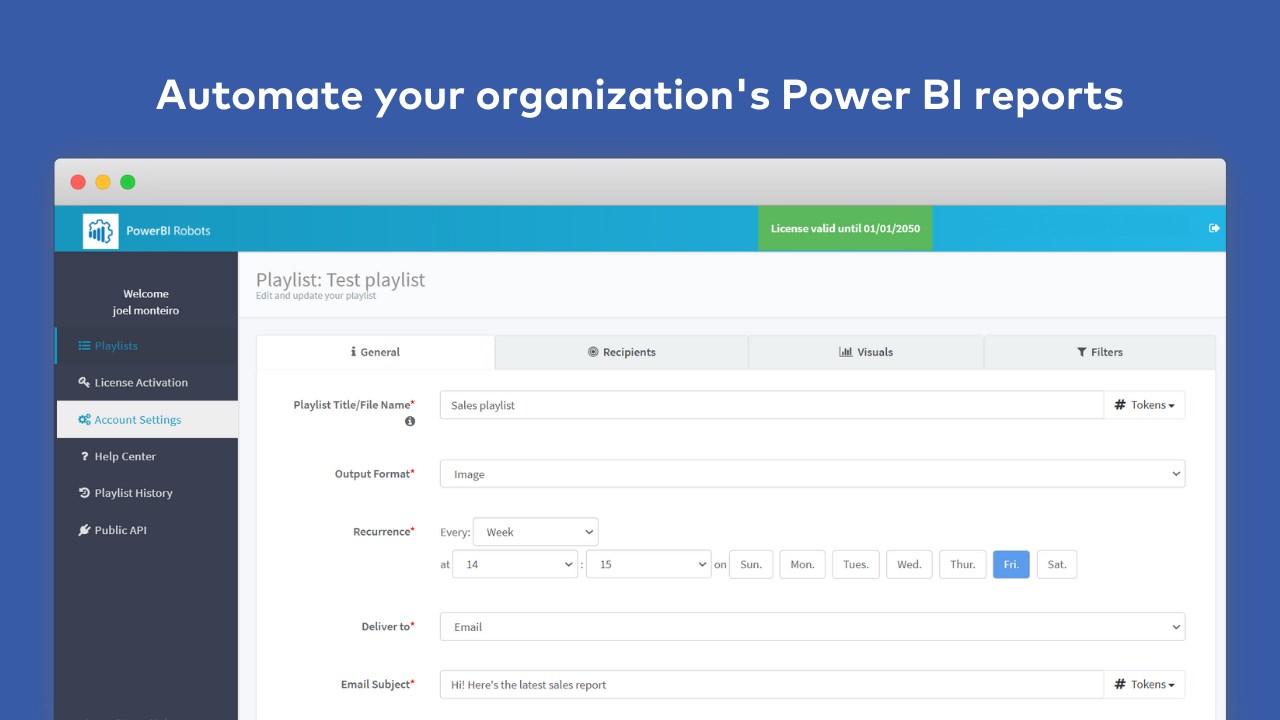Open Public API in the sidebar
Viewport: 1280px width, 720px height.
point(147,530)
